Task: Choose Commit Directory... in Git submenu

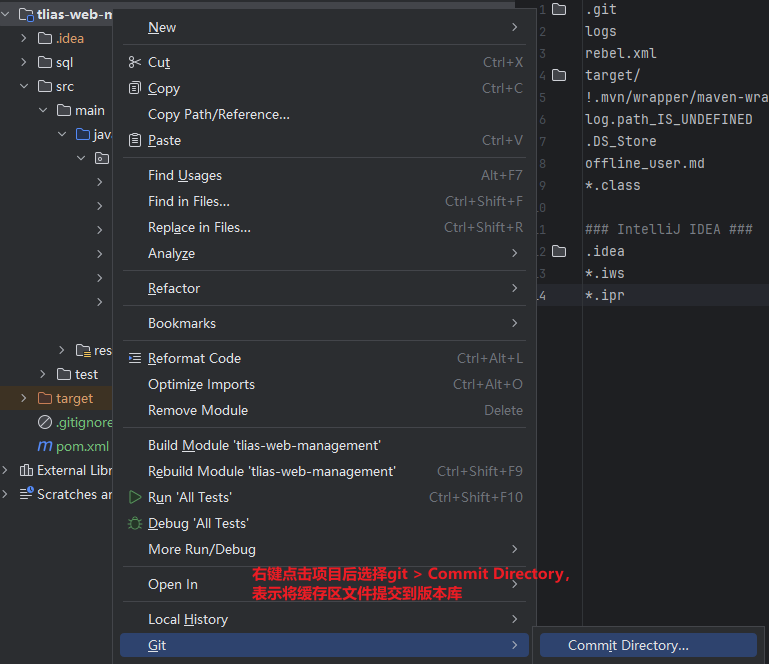Action: [648, 645]
